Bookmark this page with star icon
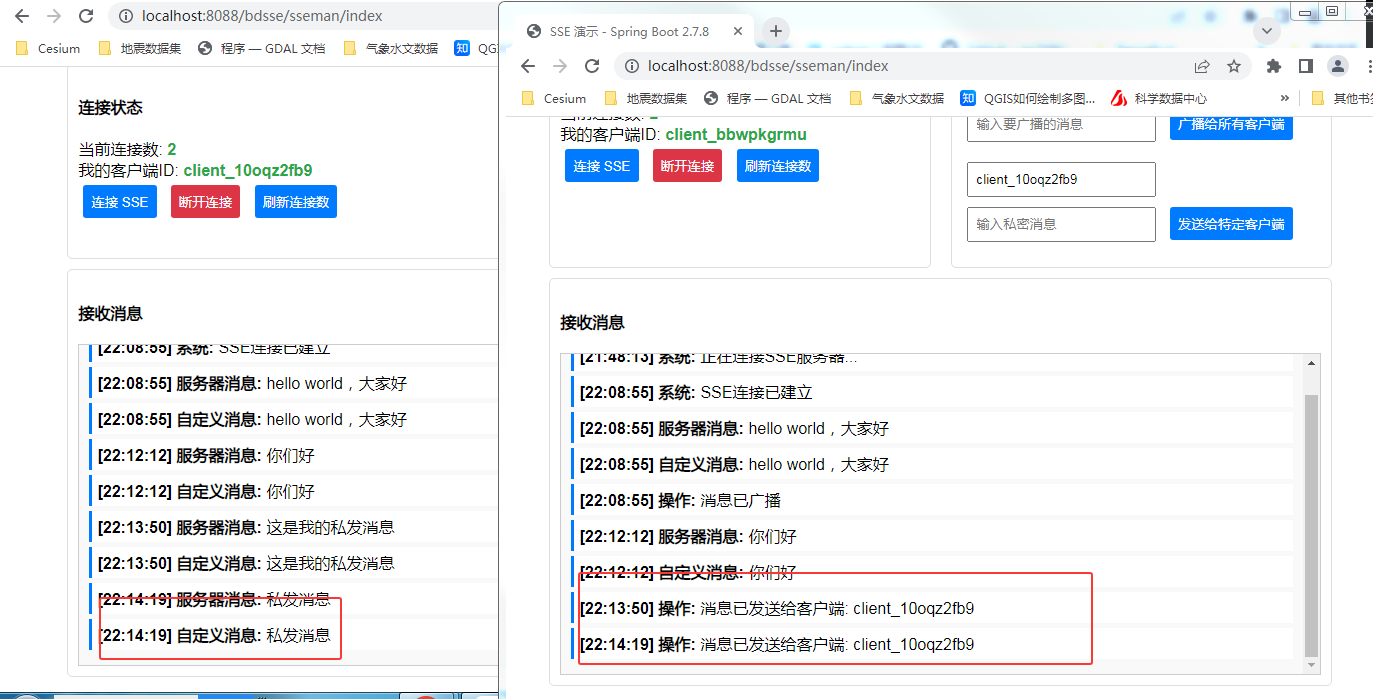Viewport: 1373px width, 699px height. (1234, 66)
